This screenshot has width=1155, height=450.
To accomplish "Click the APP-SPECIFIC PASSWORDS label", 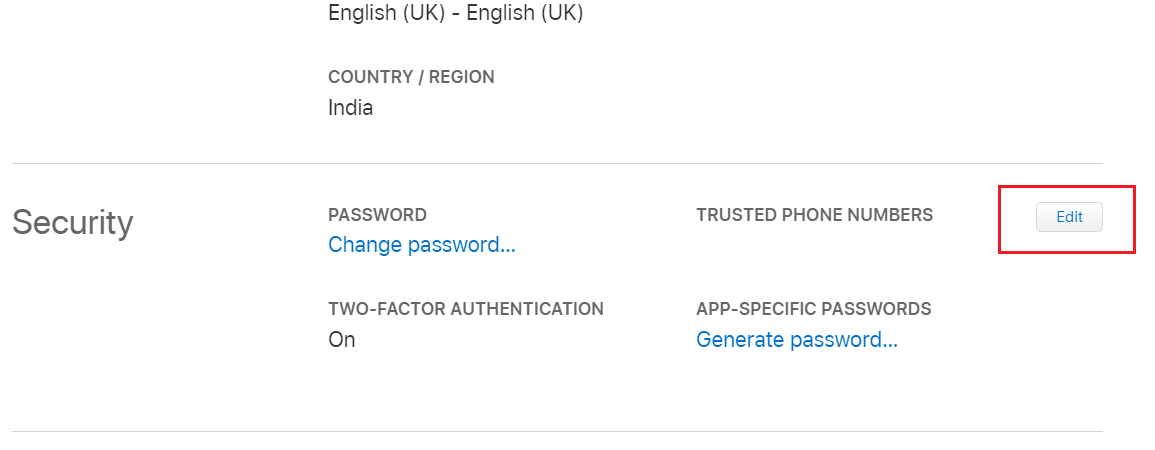I will click(x=813, y=309).
